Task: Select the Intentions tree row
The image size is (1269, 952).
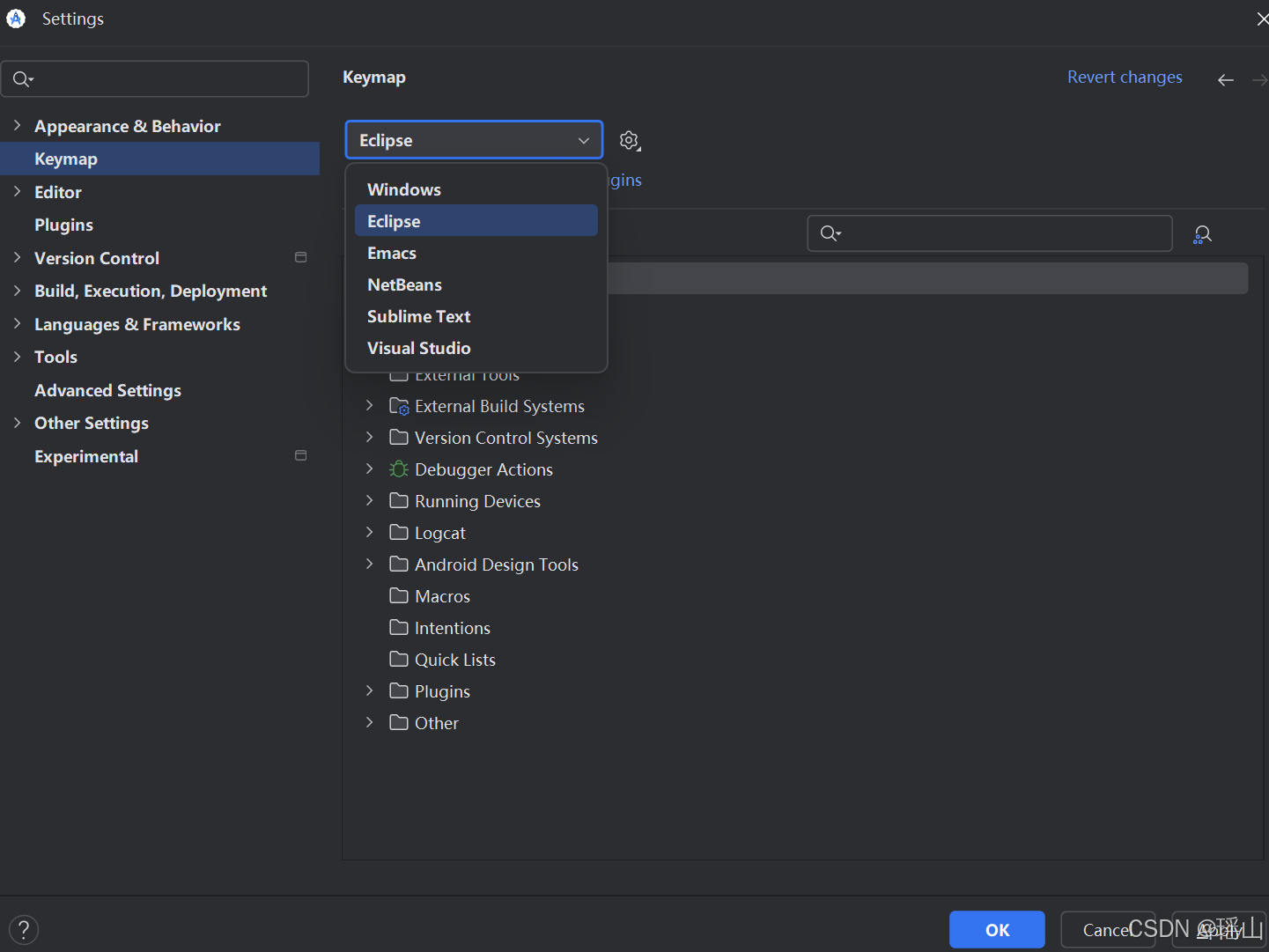Action: pyautogui.click(x=795, y=628)
